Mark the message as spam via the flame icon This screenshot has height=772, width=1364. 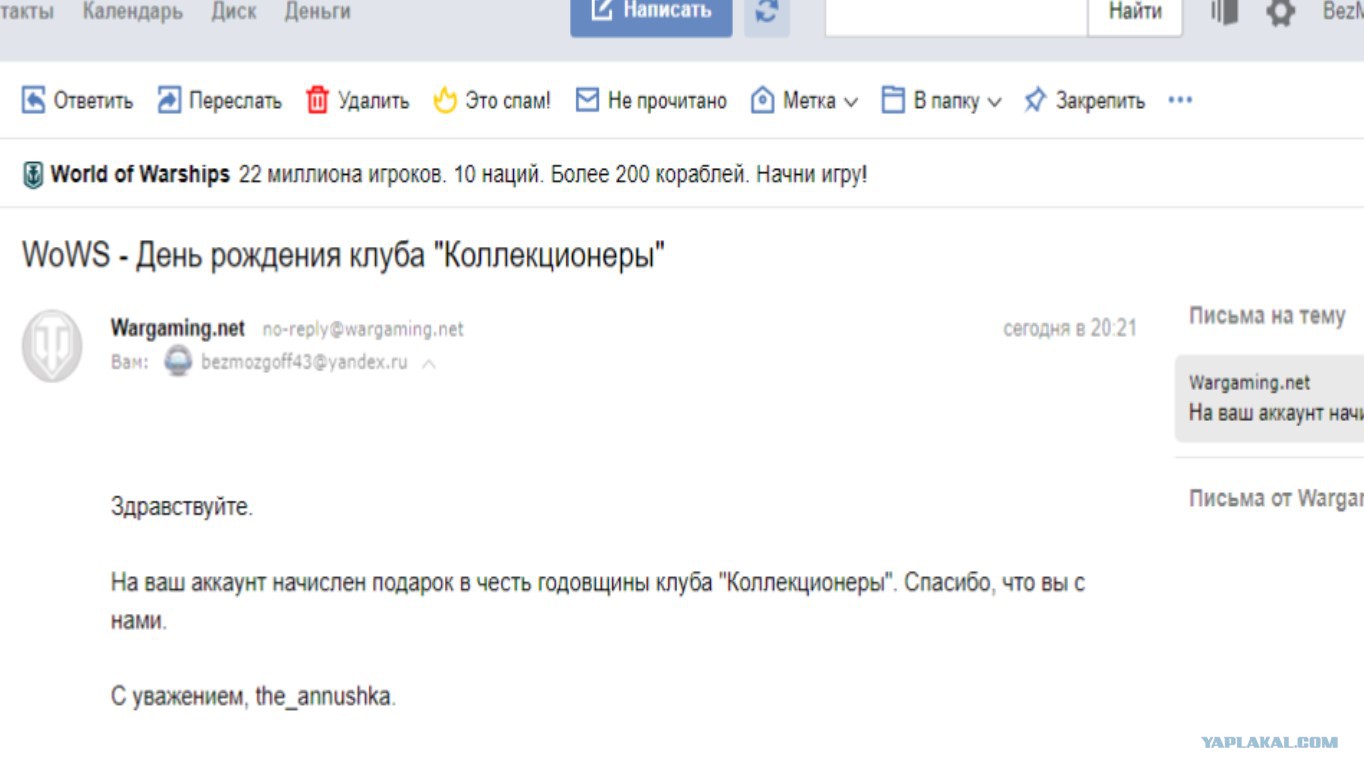(445, 100)
